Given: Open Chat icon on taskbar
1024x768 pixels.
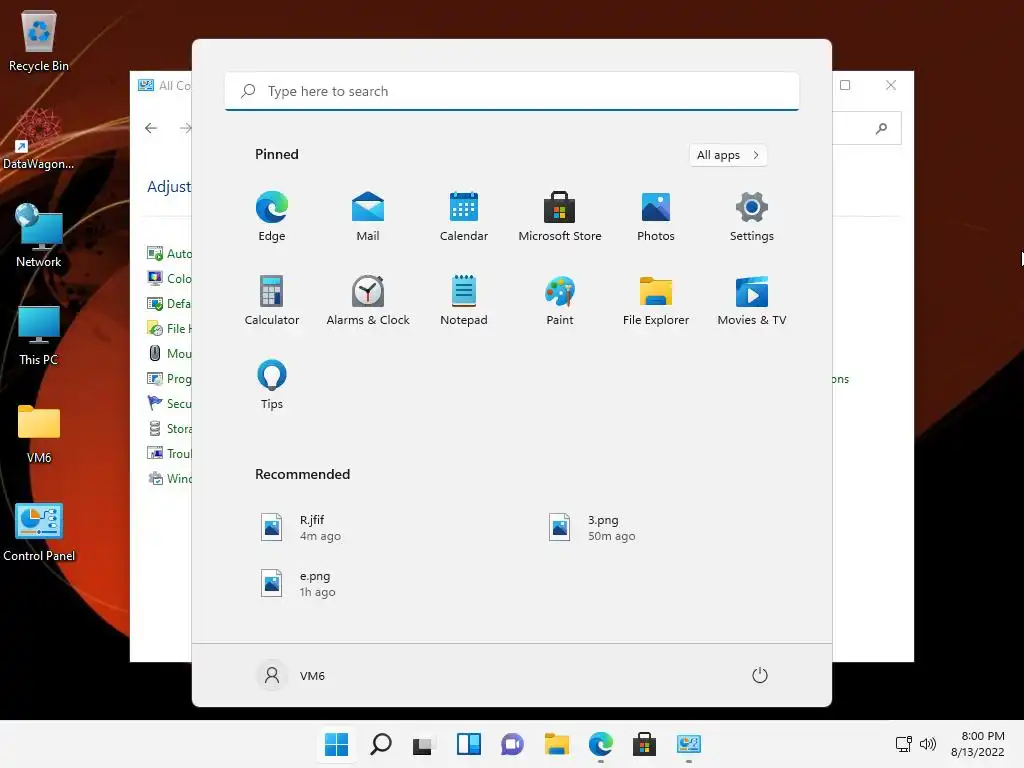Looking at the screenshot, I should [x=512, y=744].
